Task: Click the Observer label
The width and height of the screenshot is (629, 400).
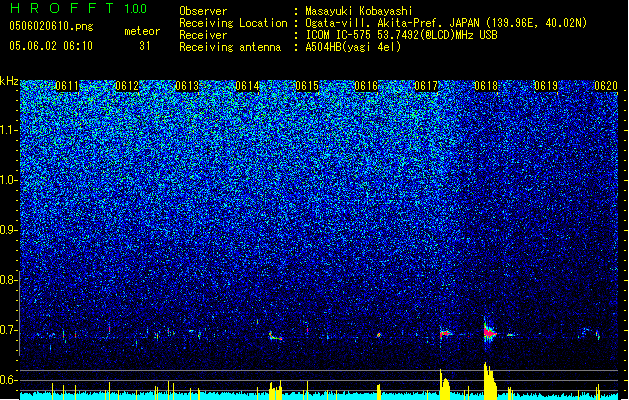Action: pyautogui.click(x=203, y=11)
